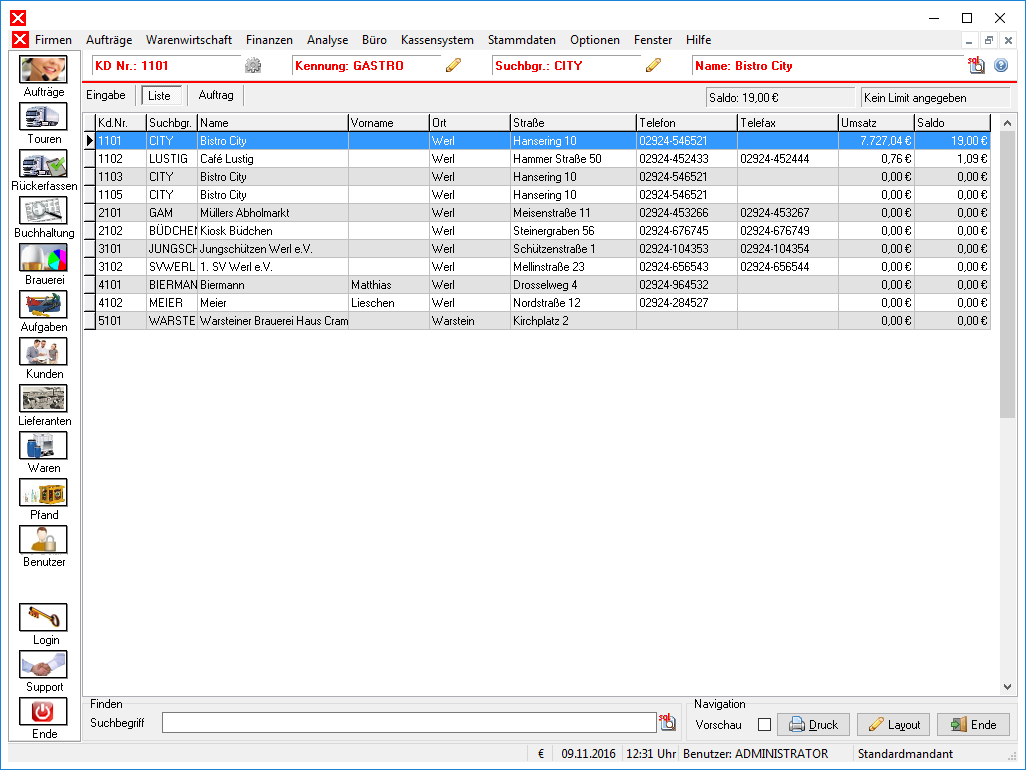Open the Warenwirtschaft menu
1026x770 pixels.
(x=188, y=40)
